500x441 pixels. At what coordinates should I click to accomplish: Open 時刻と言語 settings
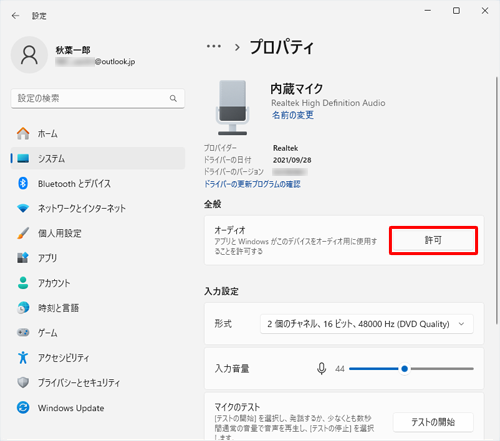(98, 308)
